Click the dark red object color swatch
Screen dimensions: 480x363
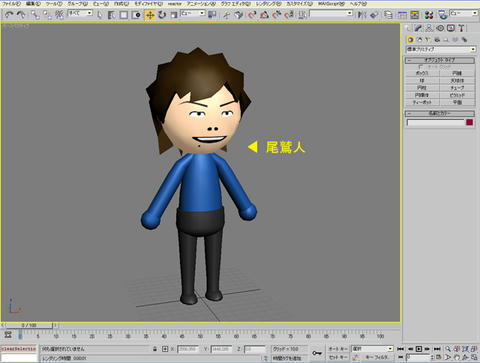469,122
